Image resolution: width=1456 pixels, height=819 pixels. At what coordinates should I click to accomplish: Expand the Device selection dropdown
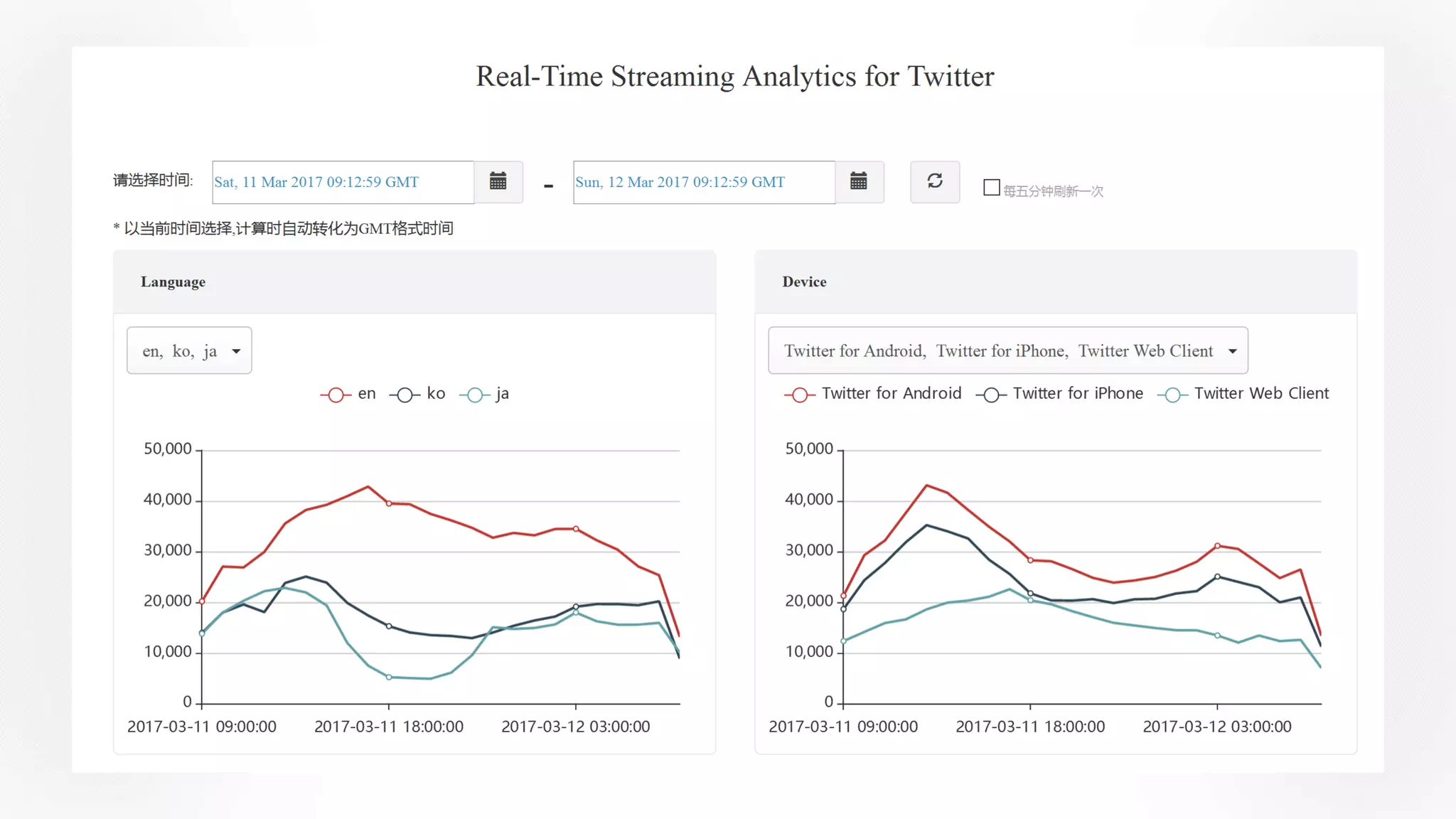click(1007, 350)
